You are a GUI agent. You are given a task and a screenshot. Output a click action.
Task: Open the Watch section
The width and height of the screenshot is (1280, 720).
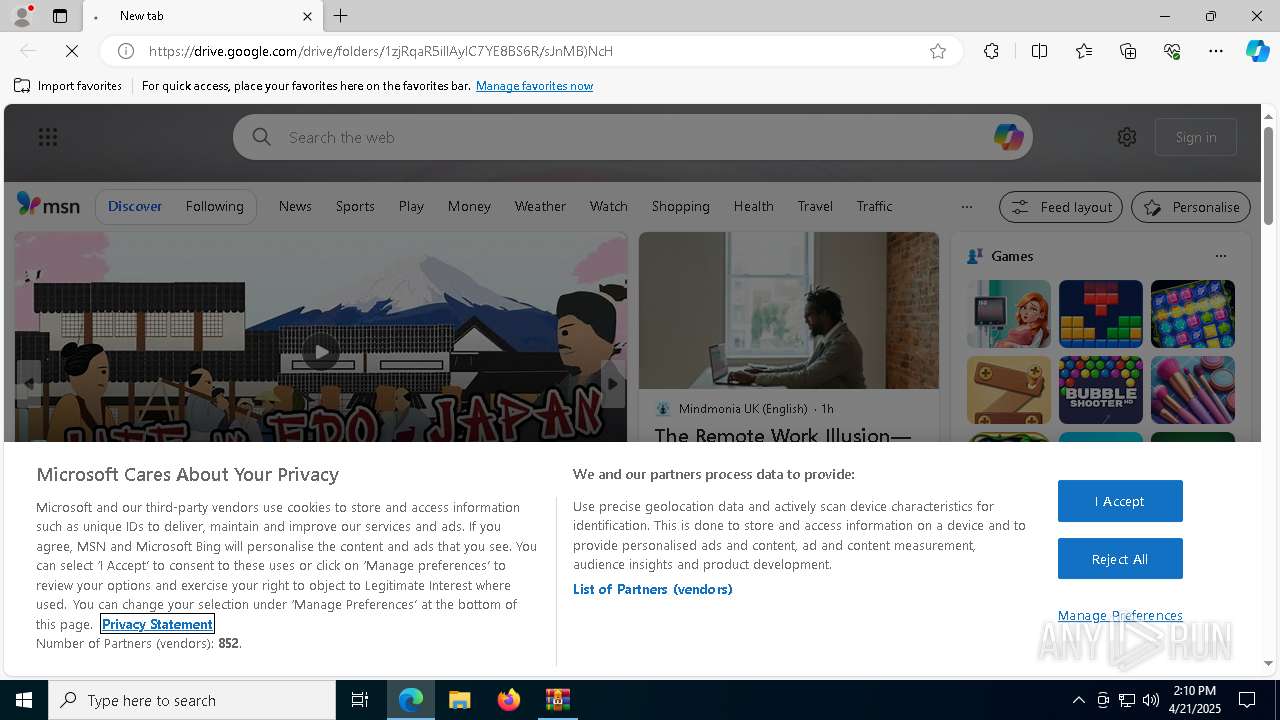point(608,206)
